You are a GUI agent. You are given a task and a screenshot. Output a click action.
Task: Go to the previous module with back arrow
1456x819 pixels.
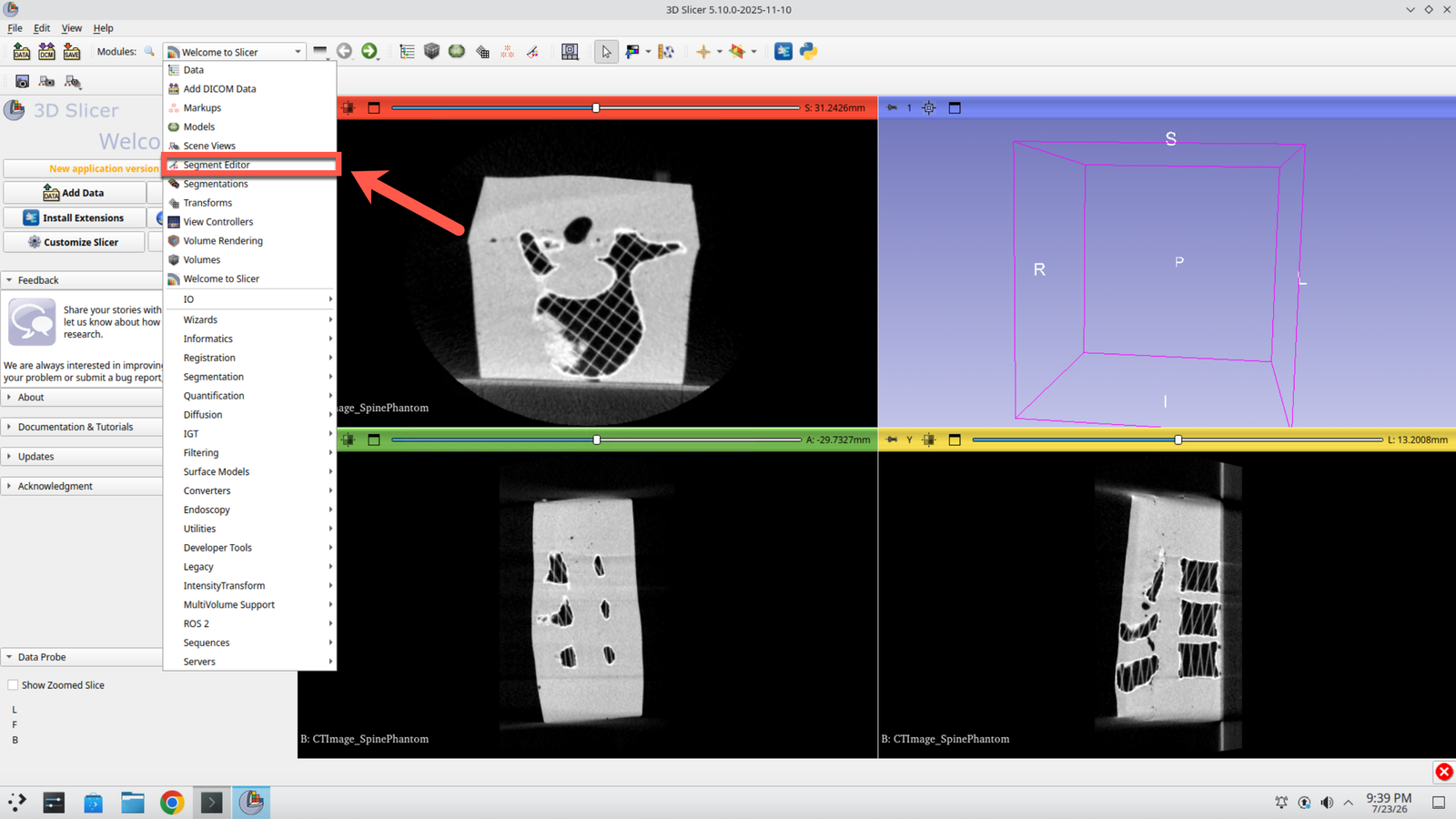click(344, 52)
